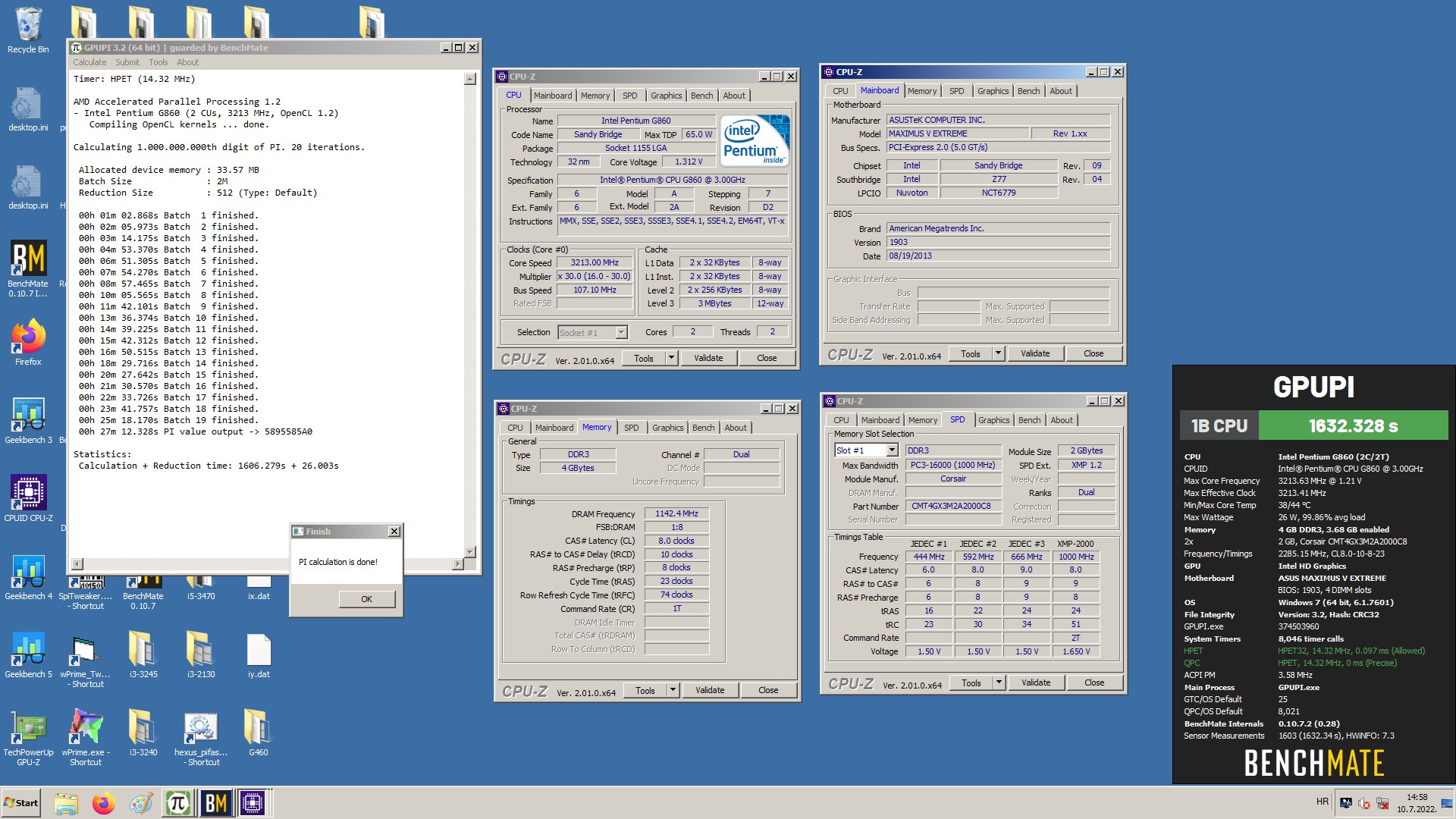Click the 1632.328 s result bar in BenchMate
The width and height of the screenshot is (1456, 819).
coord(1353,425)
